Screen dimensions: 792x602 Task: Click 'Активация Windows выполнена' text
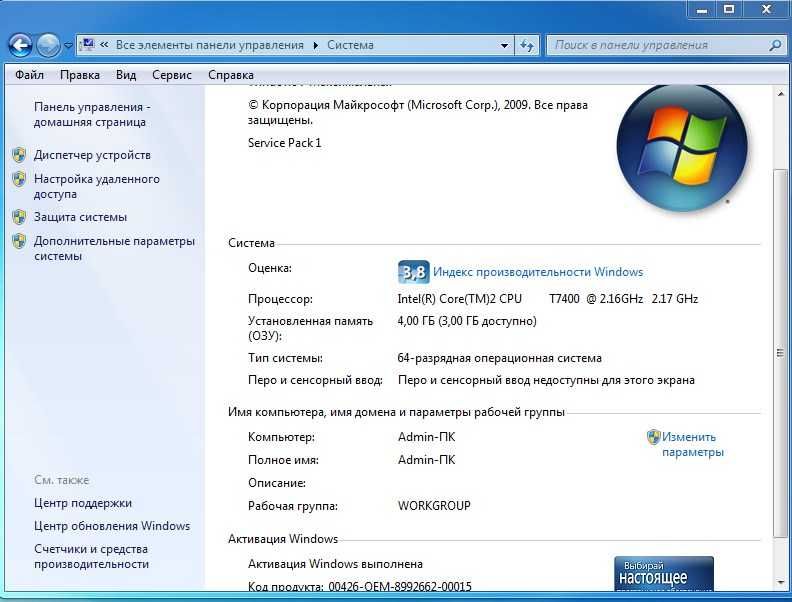(x=335, y=564)
